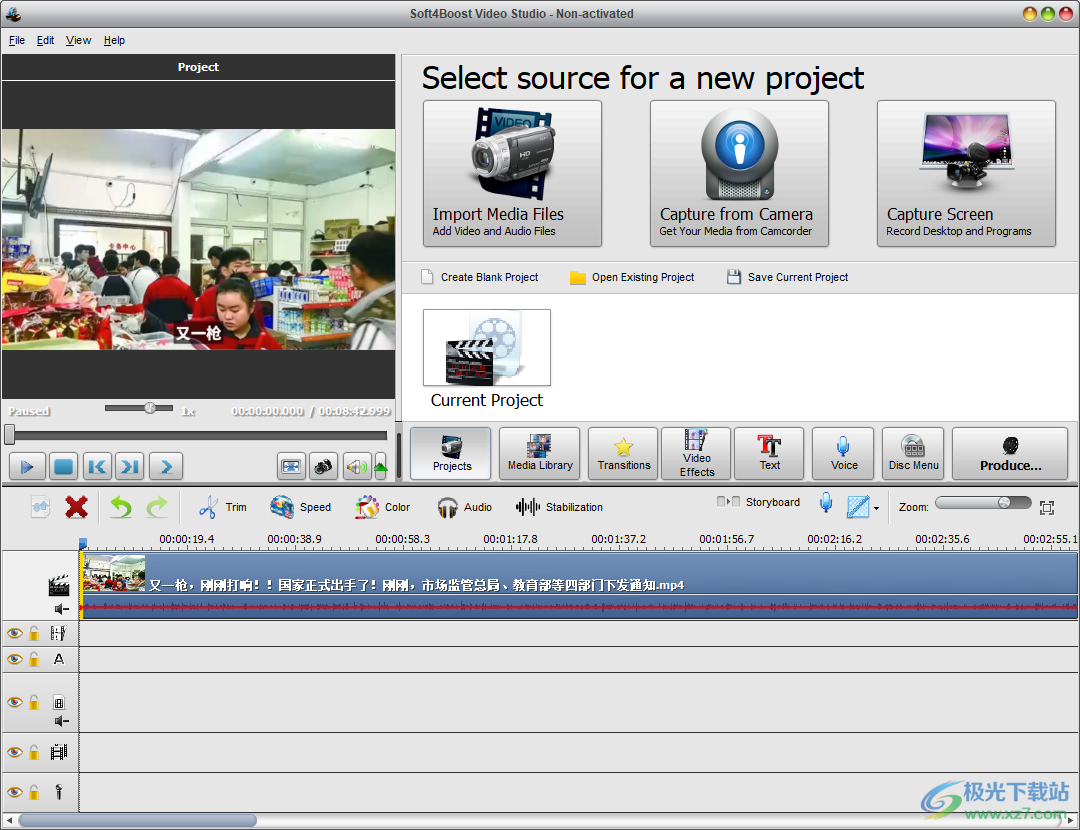
Task: Adjust the playback speed slider
Action: (138, 408)
